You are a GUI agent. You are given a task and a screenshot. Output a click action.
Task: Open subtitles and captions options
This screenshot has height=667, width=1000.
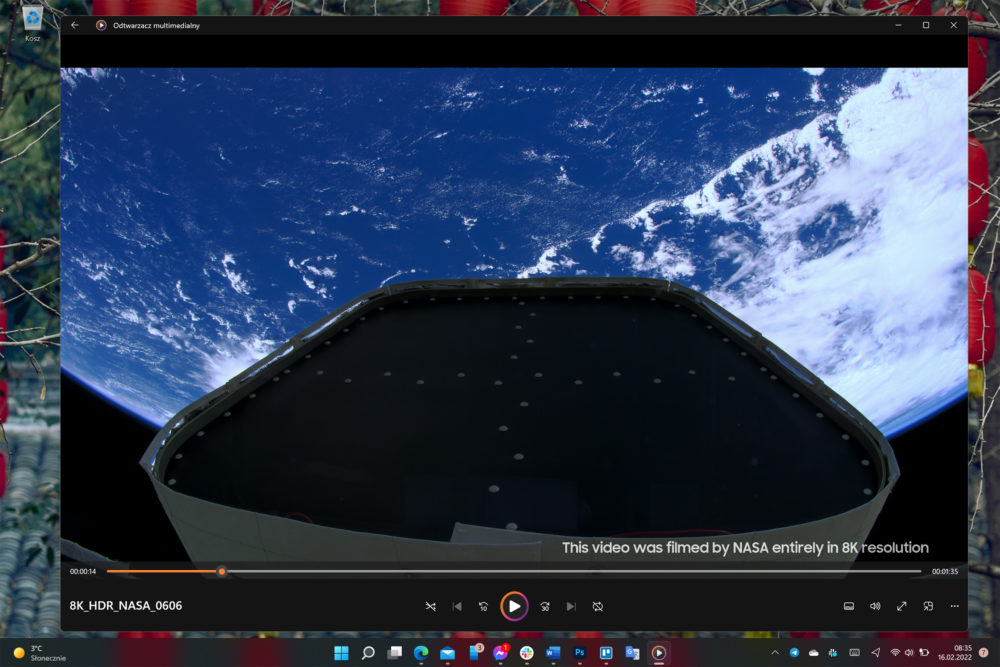click(849, 606)
